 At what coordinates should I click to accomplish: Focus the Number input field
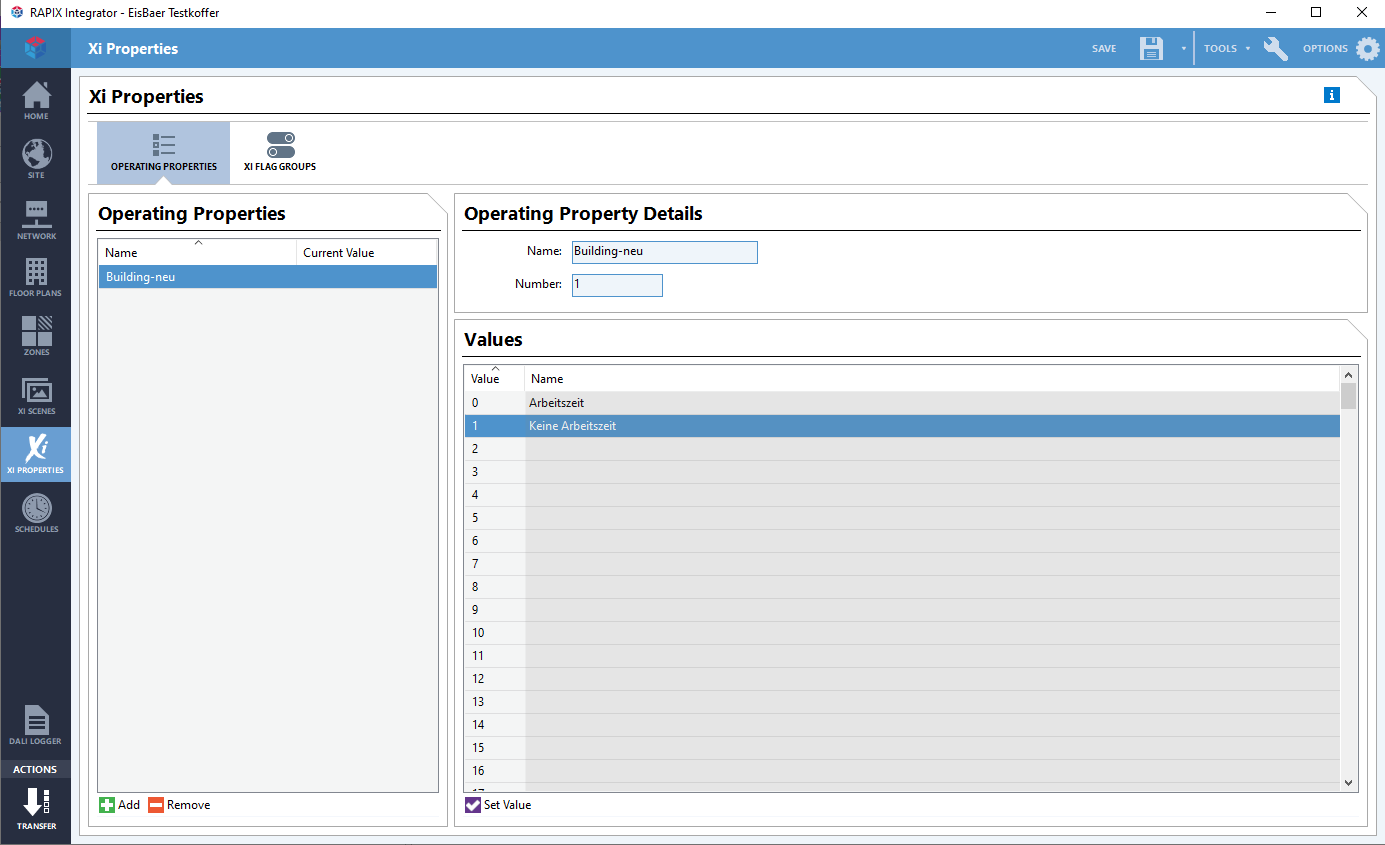click(617, 285)
